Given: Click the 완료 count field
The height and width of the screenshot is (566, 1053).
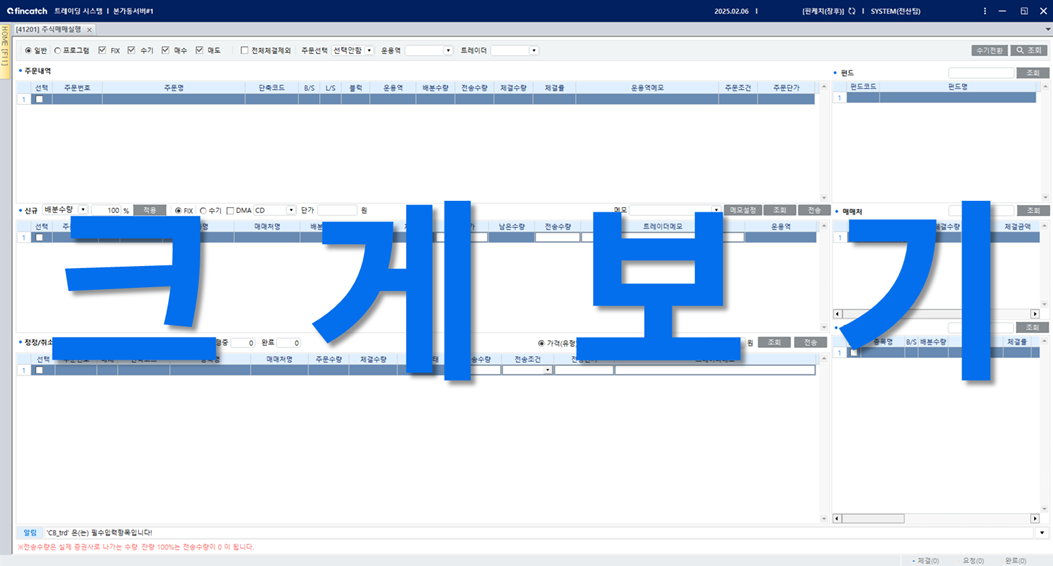Looking at the screenshot, I should 288,342.
